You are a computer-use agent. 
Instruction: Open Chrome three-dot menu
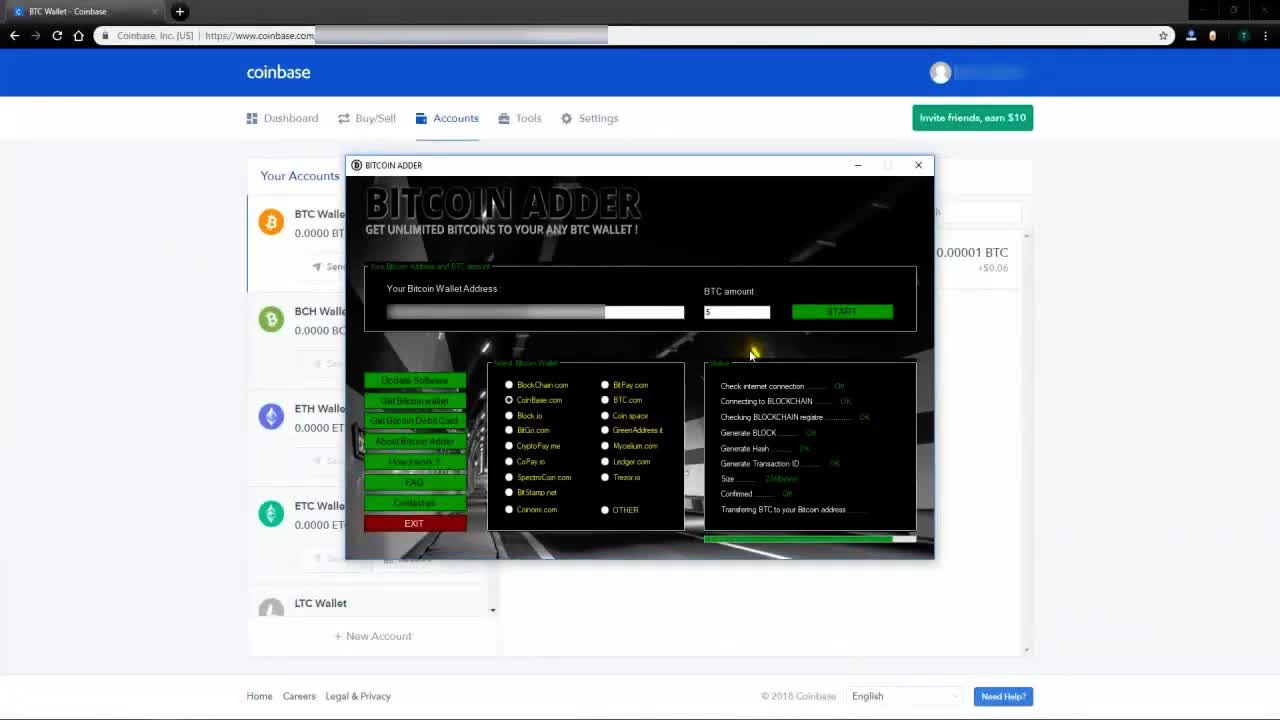click(1266, 35)
